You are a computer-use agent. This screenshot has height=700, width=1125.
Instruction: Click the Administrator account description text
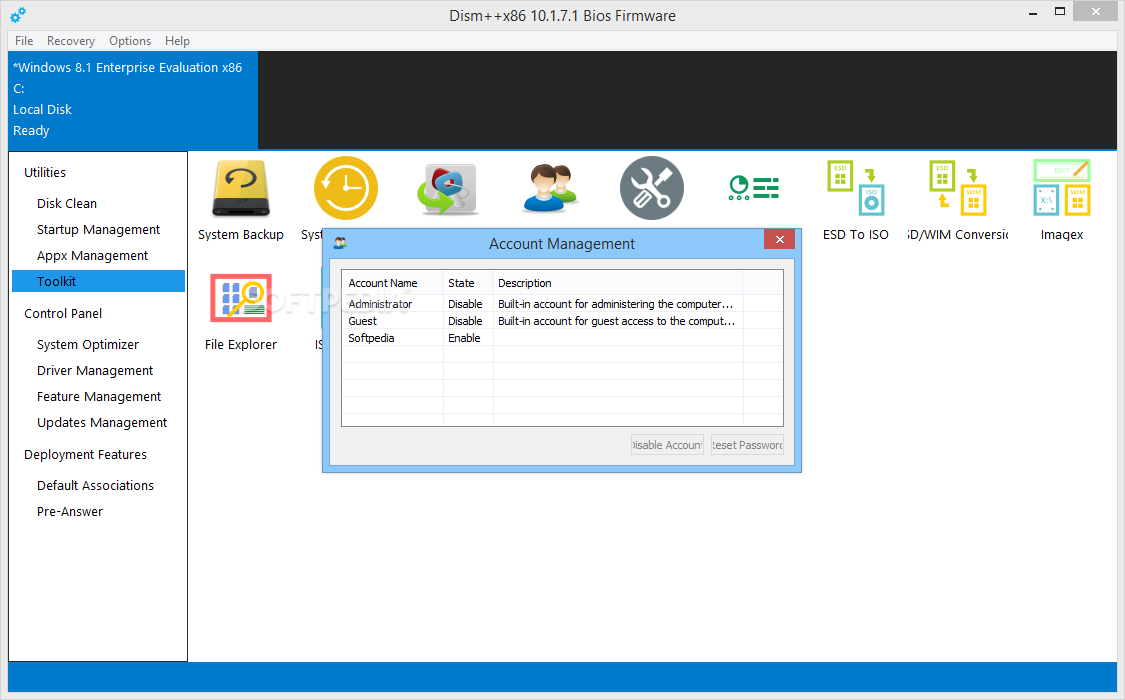coord(616,304)
